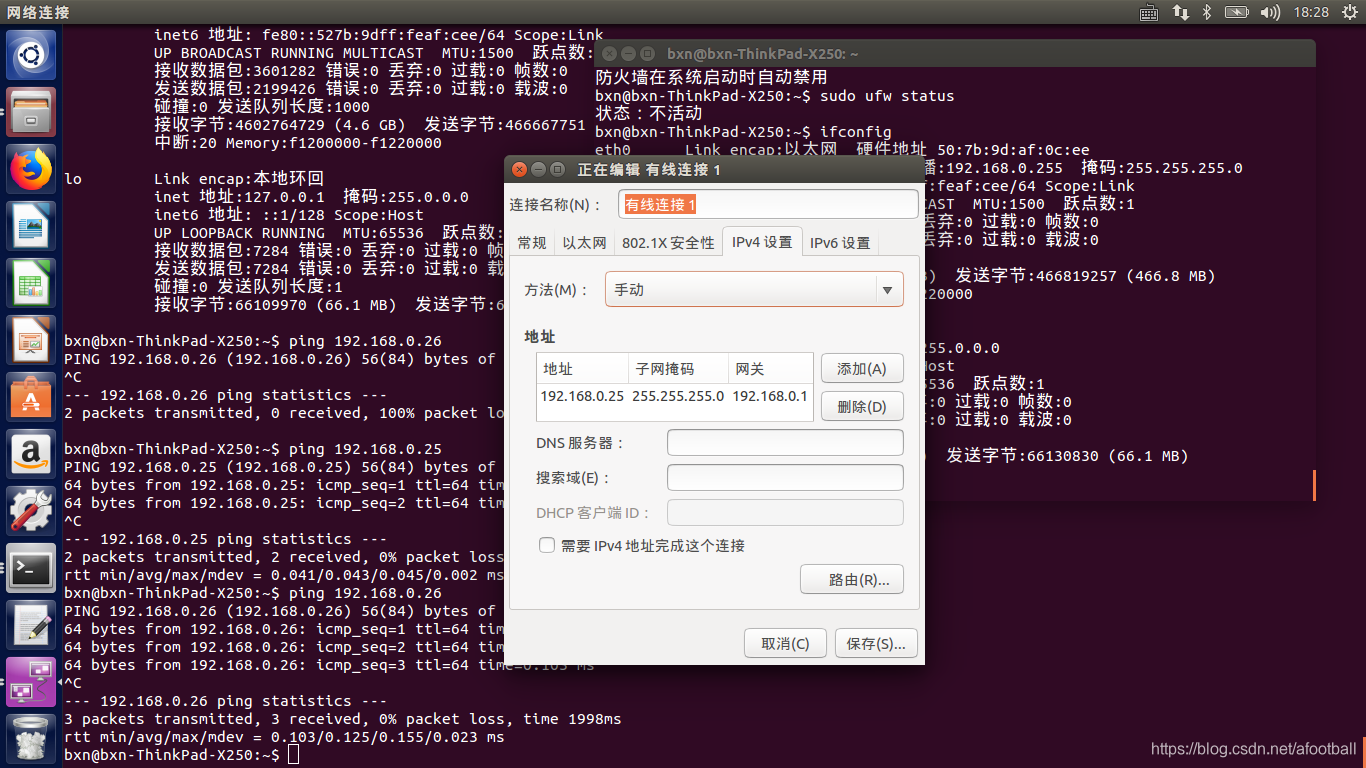Select the netmask cell 255.255.255.0

click(x=678, y=396)
